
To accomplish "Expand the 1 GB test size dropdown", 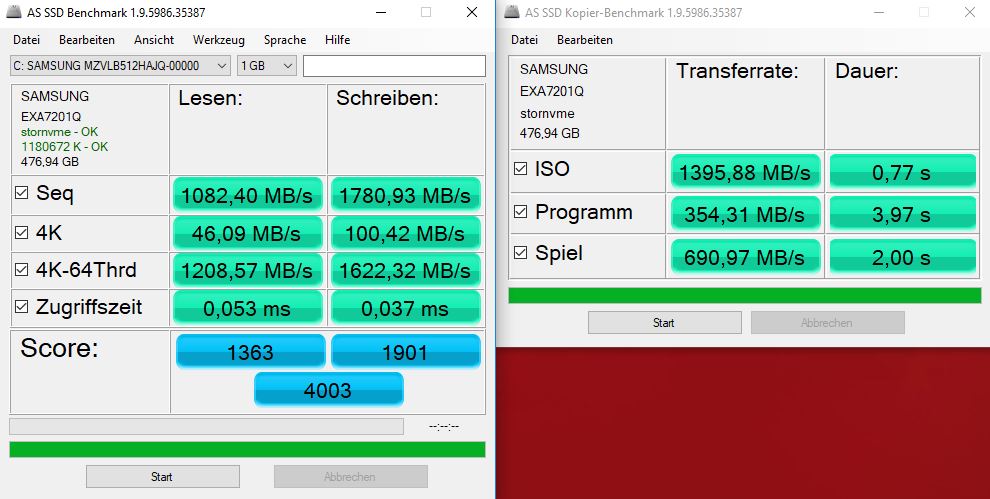I will (267, 66).
